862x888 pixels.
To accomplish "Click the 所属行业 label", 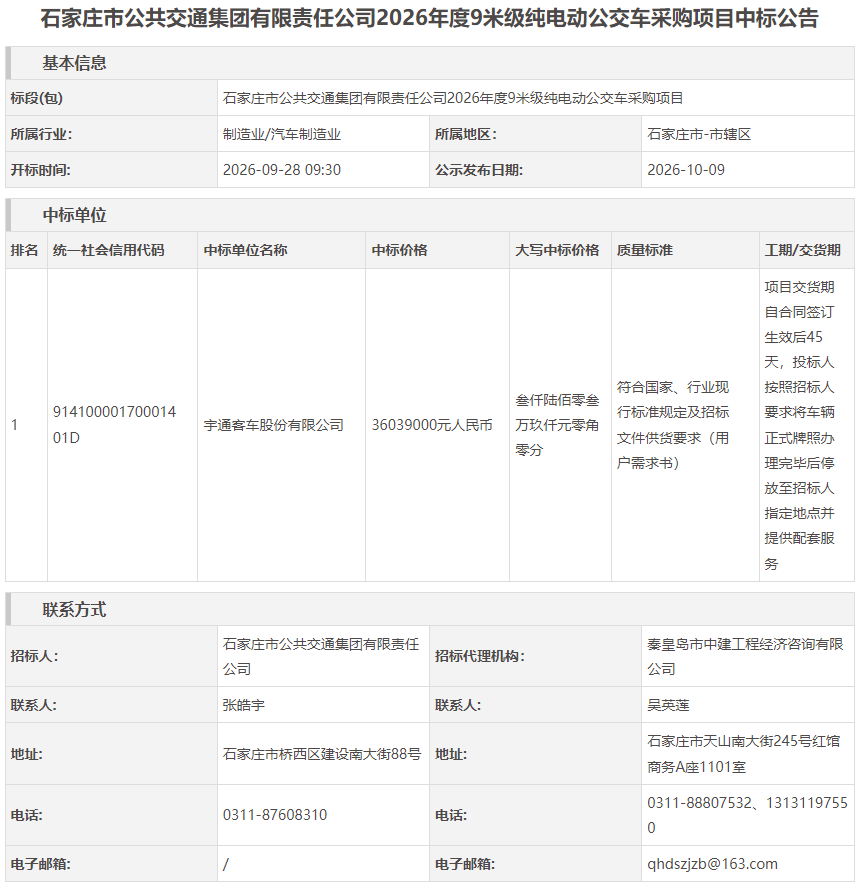I will (x=41, y=134).
